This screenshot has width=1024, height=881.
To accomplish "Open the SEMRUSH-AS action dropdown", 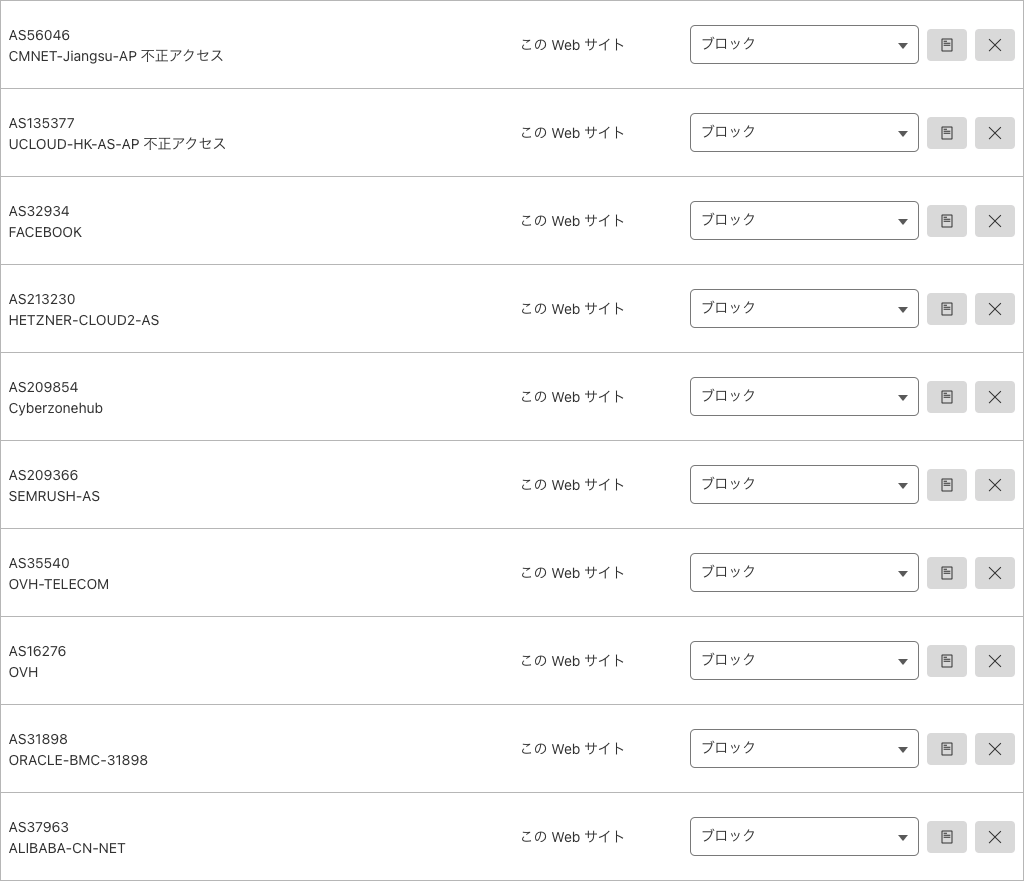I will (x=803, y=485).
